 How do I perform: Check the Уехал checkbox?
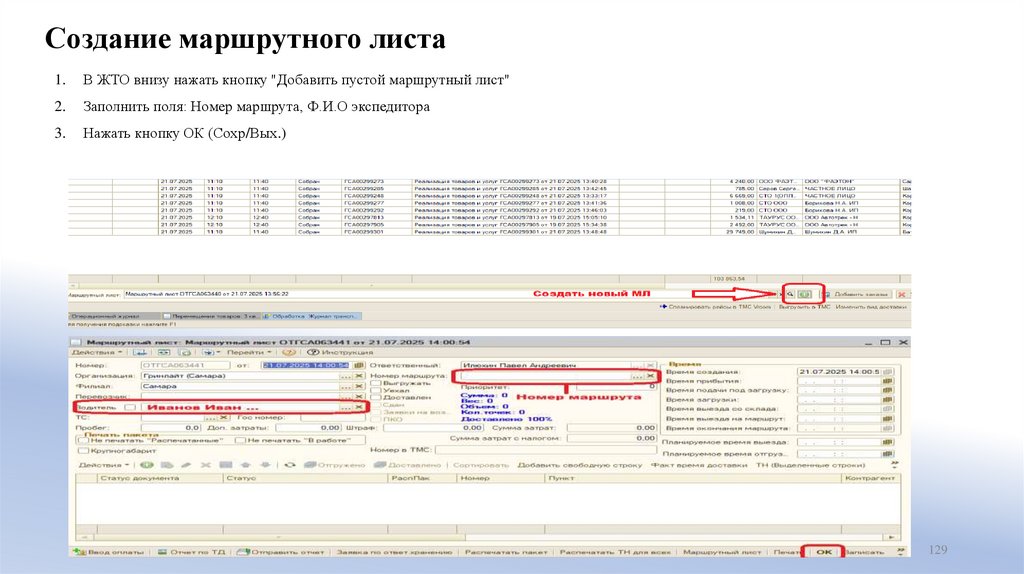click(x=376, y=391)
